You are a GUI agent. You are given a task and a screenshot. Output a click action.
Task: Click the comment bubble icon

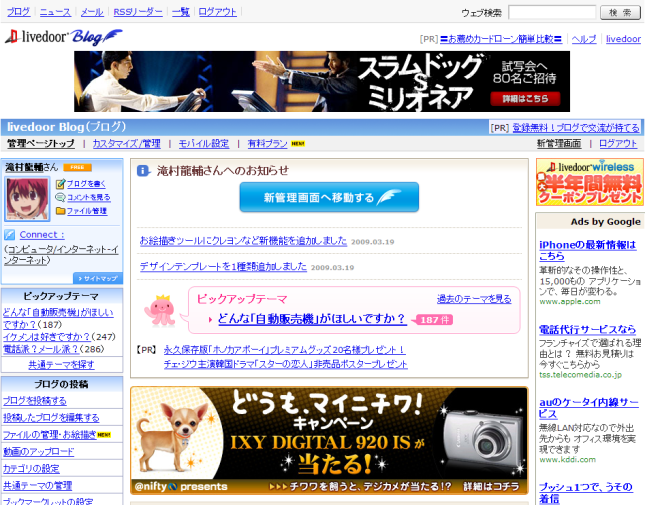pos(60,197)
